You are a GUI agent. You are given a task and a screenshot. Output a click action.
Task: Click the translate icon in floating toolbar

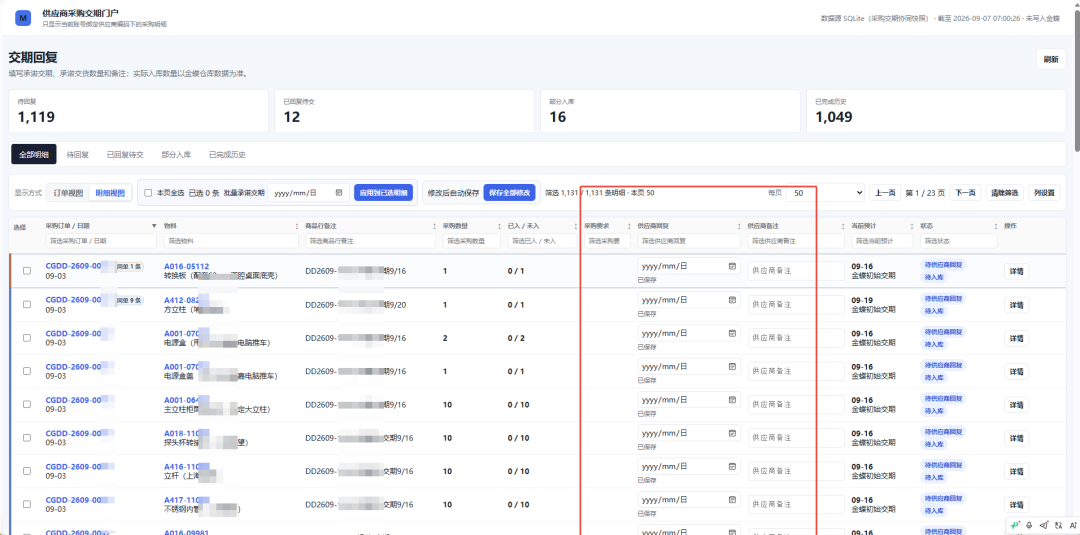coord(1058,525)
